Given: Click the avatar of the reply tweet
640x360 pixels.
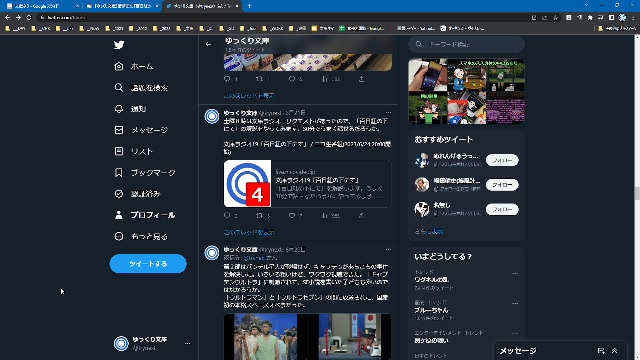Looking at the screenshot, I should click(211, 253).
